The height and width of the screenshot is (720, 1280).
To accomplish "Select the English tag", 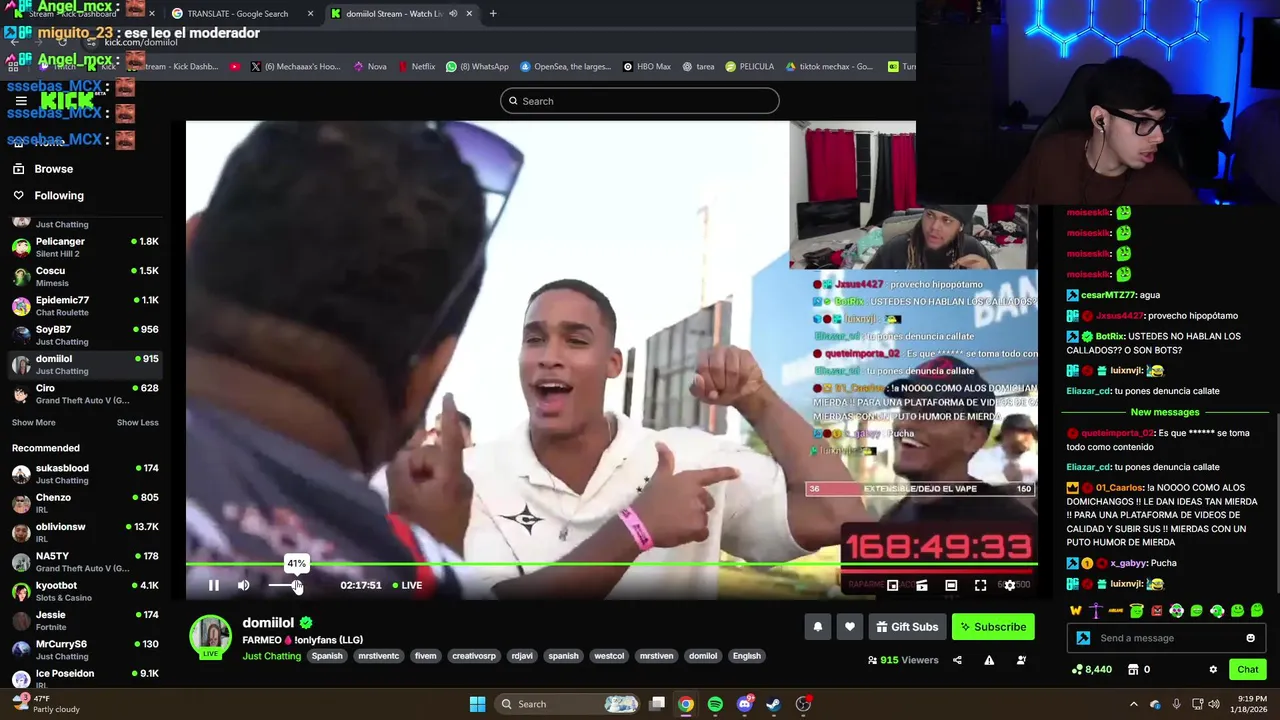I will coord(746,656).
